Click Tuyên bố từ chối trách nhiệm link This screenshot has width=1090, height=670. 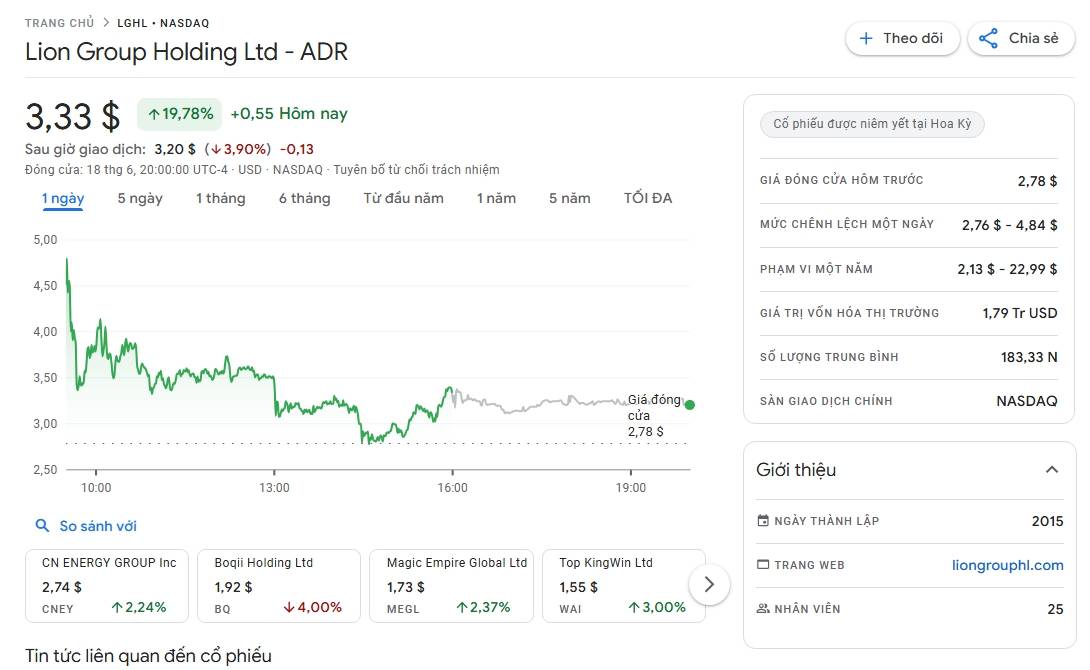click(x=416, y=170)
